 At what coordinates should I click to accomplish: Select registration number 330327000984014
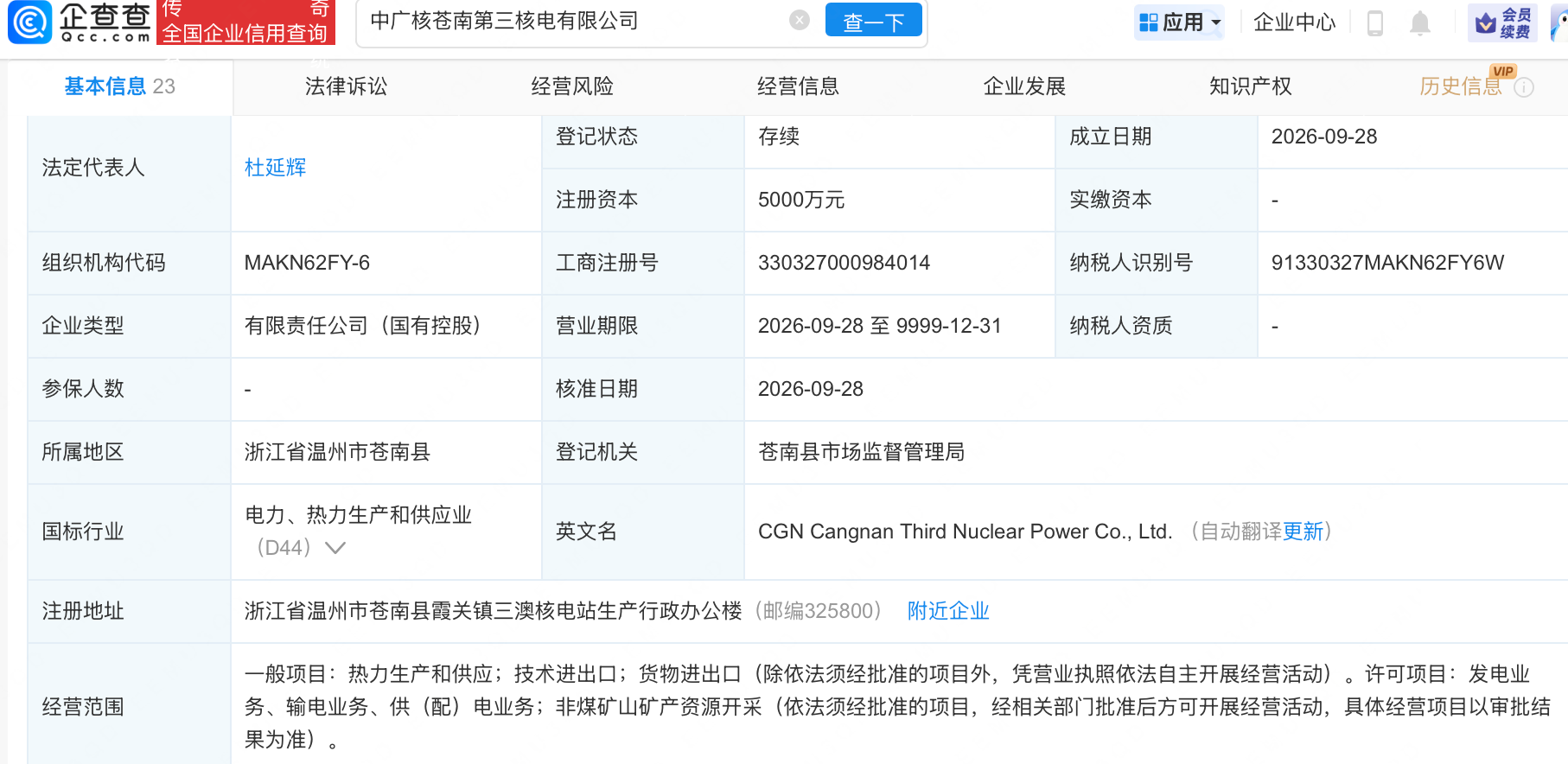pyautogui.click(x=844, y=263)
